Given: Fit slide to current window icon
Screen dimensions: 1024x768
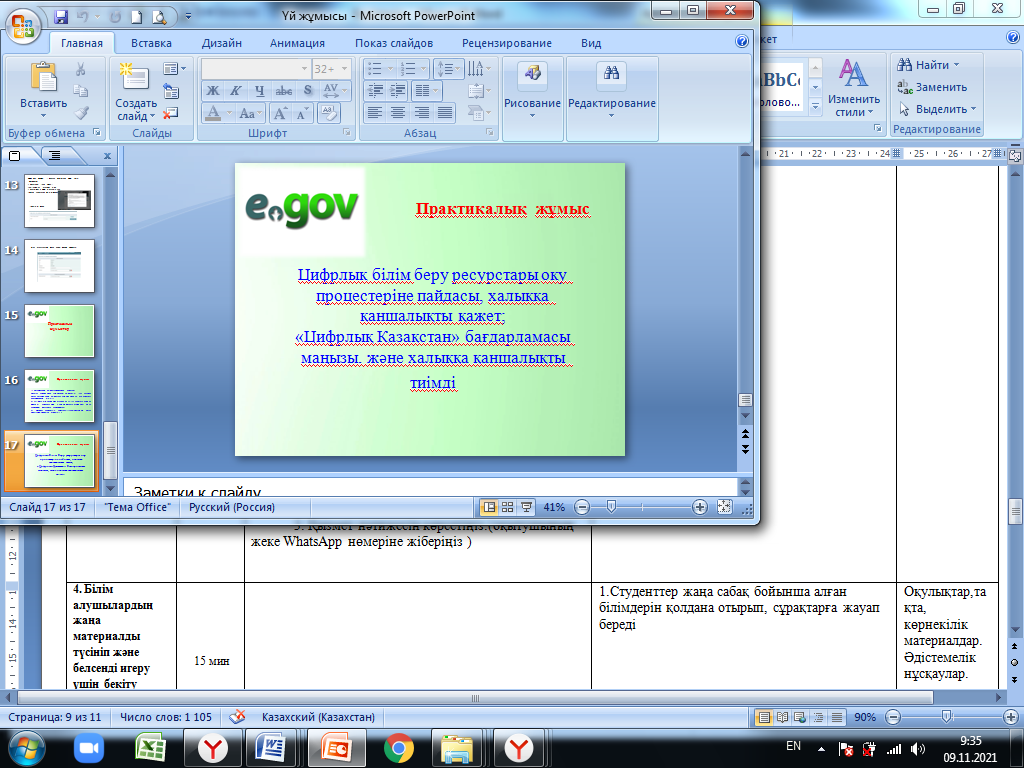Looking at the screenshot, I should (x=724, y=507).
